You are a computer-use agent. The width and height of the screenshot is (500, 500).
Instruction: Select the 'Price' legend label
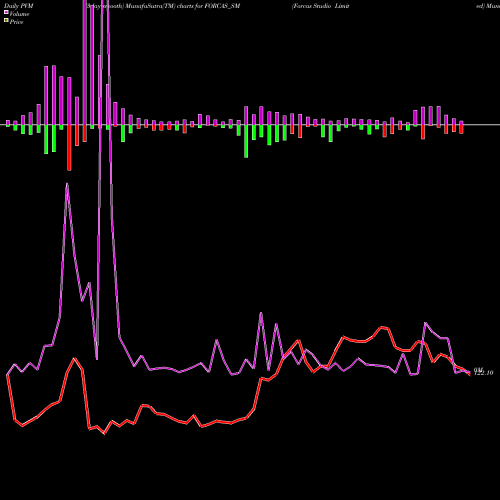point(17,22)
